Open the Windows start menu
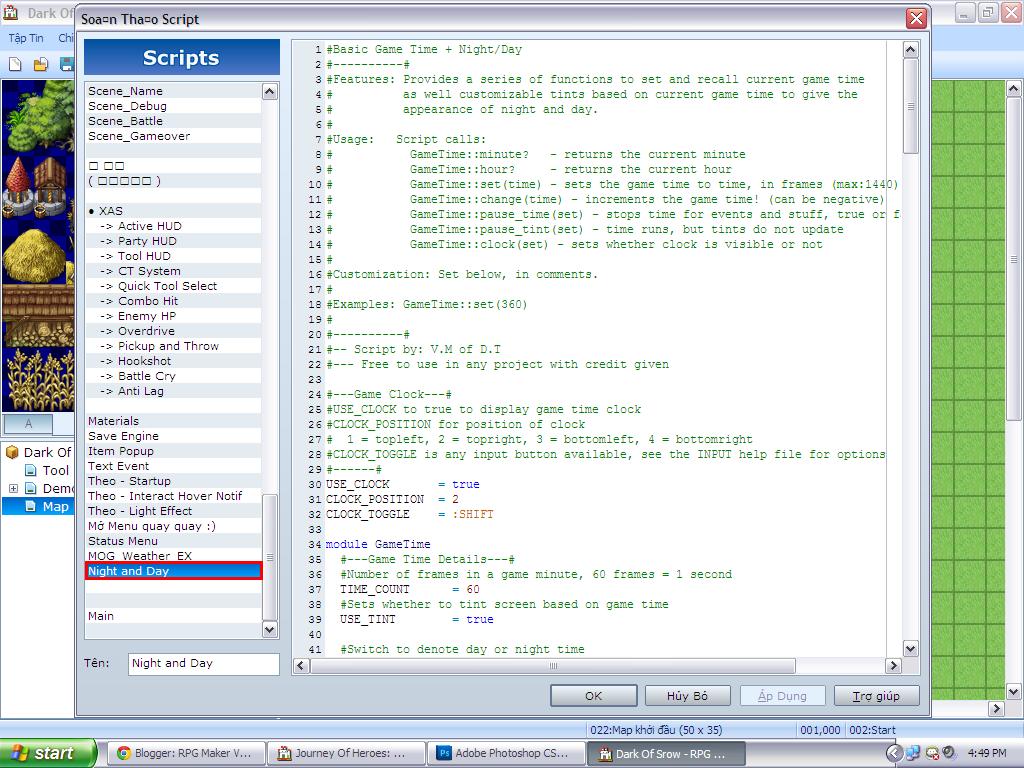This screenshot has height=768, width=1024. coord(48,753)
